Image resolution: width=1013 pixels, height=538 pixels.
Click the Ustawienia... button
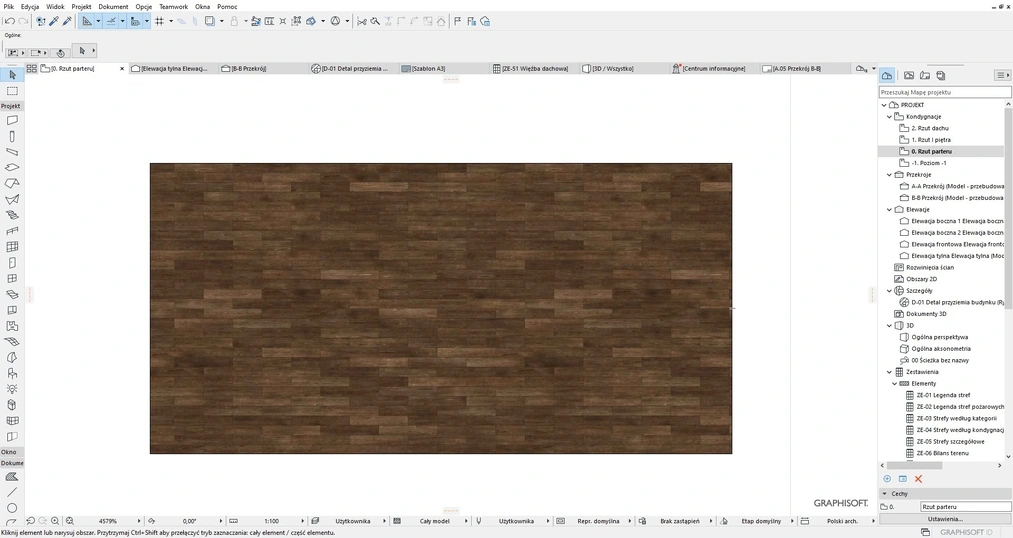(x=945, y=519)
